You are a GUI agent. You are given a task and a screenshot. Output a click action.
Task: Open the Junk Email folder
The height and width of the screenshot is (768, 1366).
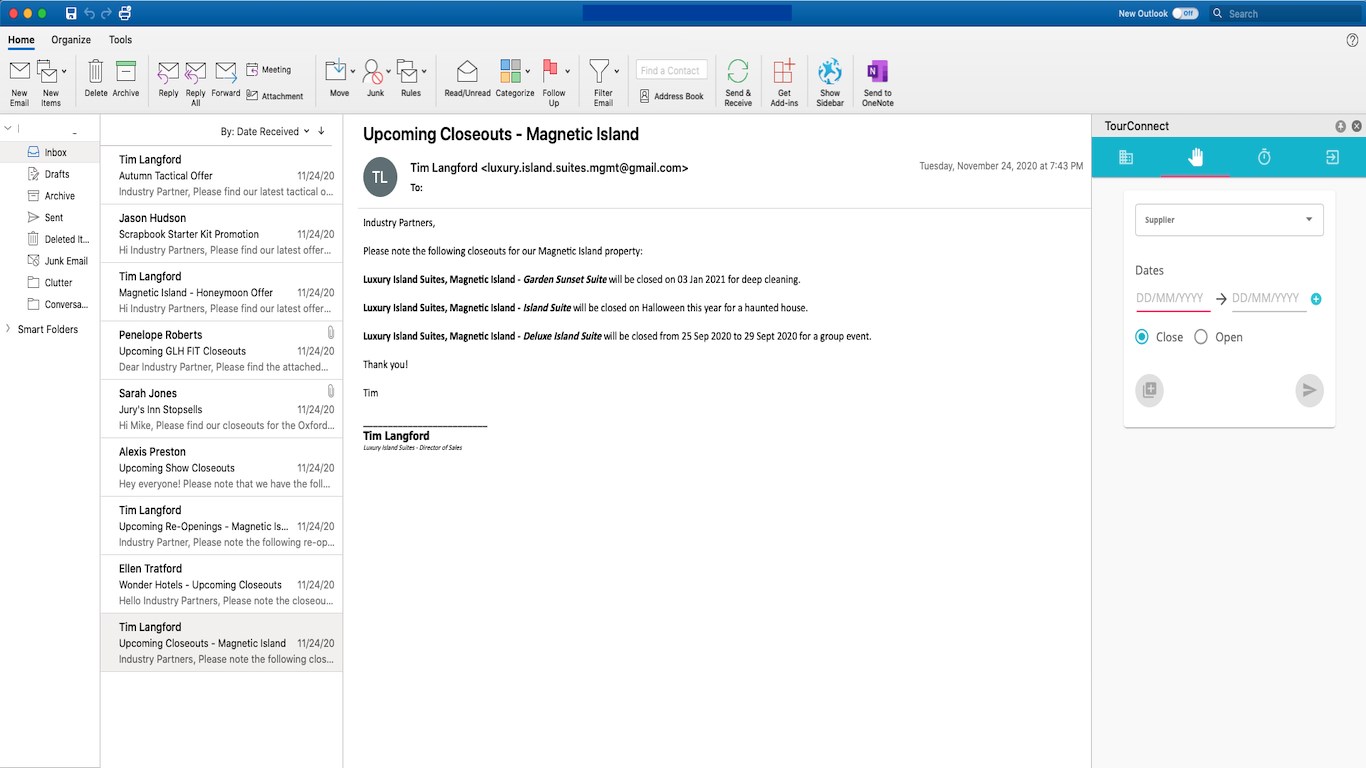50,261
